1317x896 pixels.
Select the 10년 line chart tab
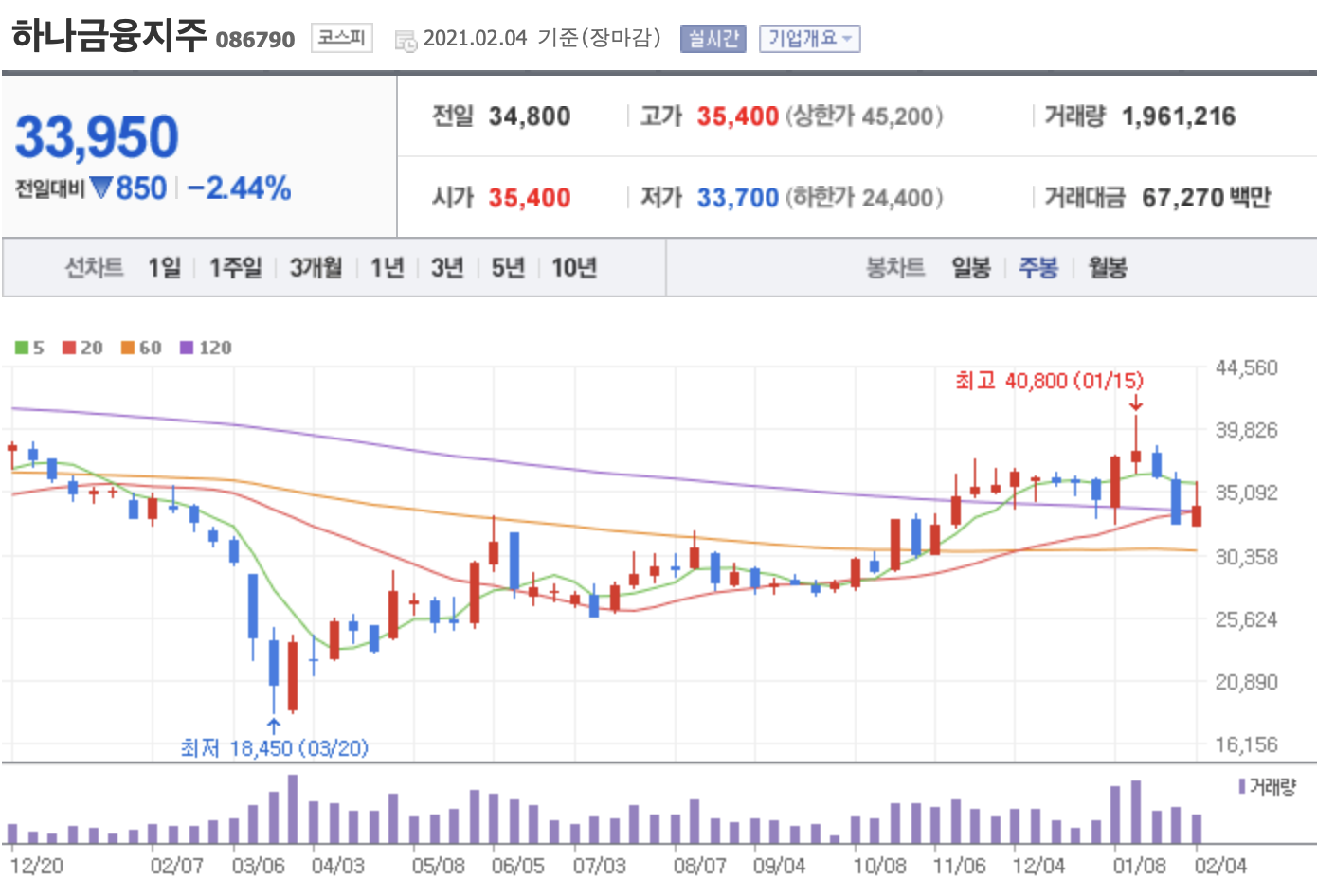tap(574, 268)
